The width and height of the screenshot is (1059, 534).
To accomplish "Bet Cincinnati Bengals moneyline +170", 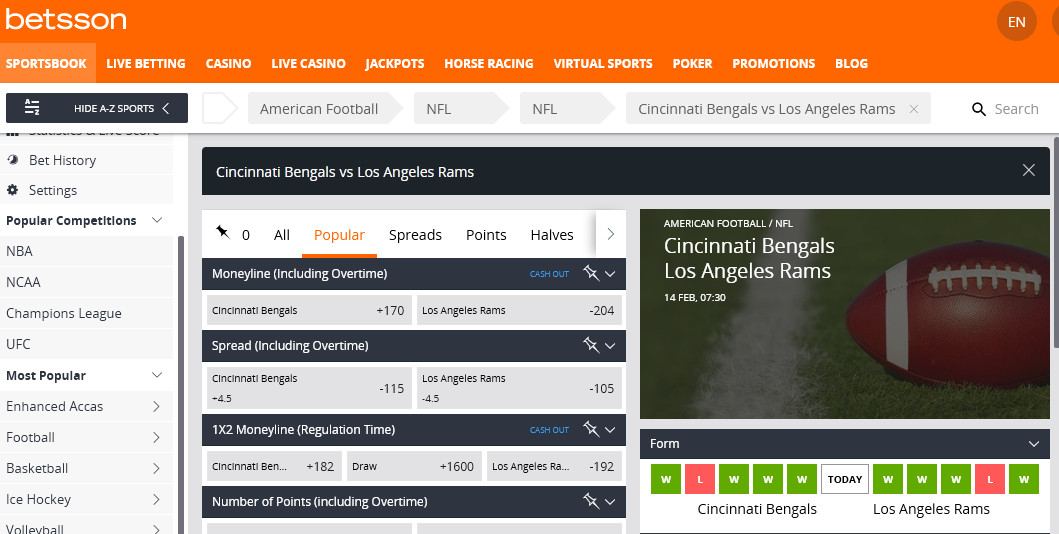I will point(309,311).
